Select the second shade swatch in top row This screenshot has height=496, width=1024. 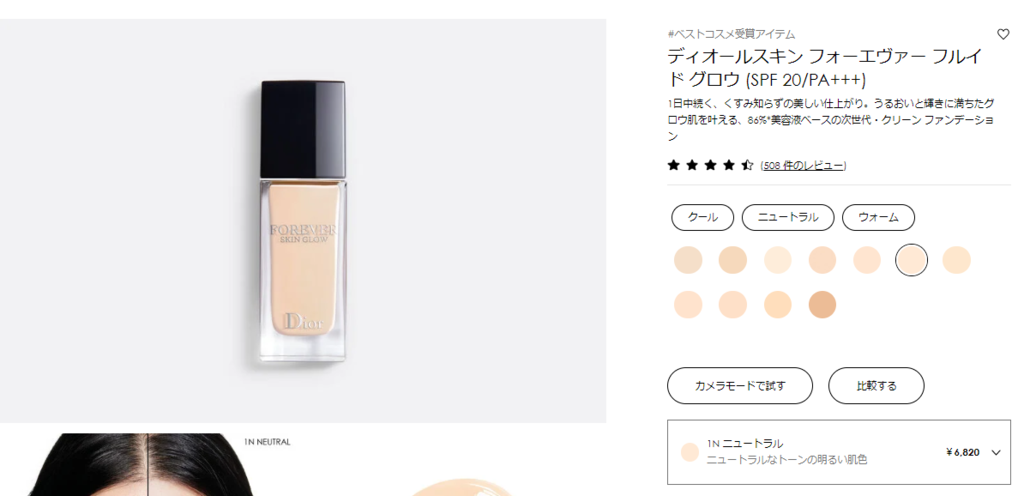click(x=733, y=260)
